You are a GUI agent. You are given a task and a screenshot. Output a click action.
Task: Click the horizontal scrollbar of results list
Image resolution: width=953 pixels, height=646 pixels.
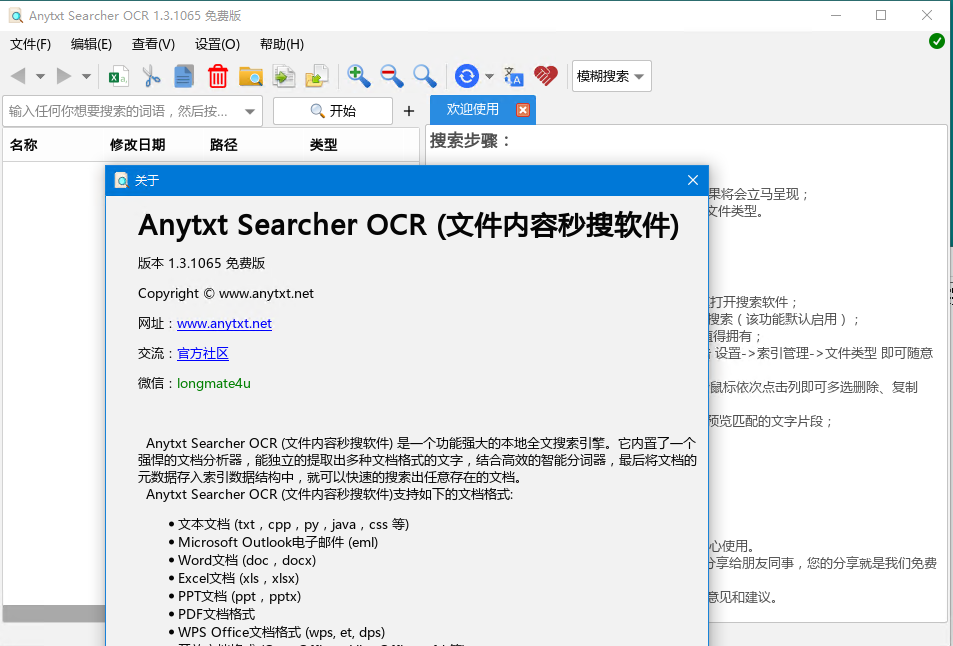pyautogui.click(x=54, y=613)
